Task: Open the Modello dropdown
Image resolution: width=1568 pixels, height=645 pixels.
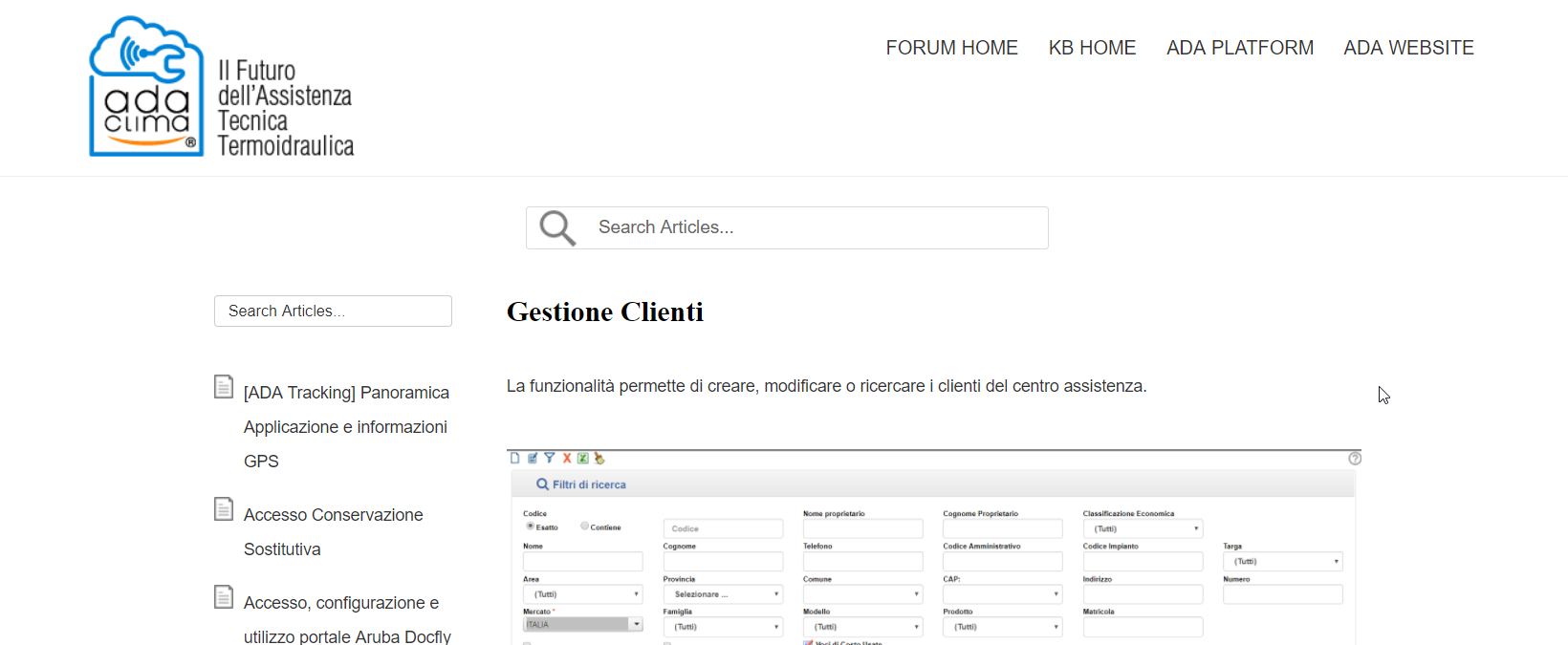Action: (x=863, y=627)
